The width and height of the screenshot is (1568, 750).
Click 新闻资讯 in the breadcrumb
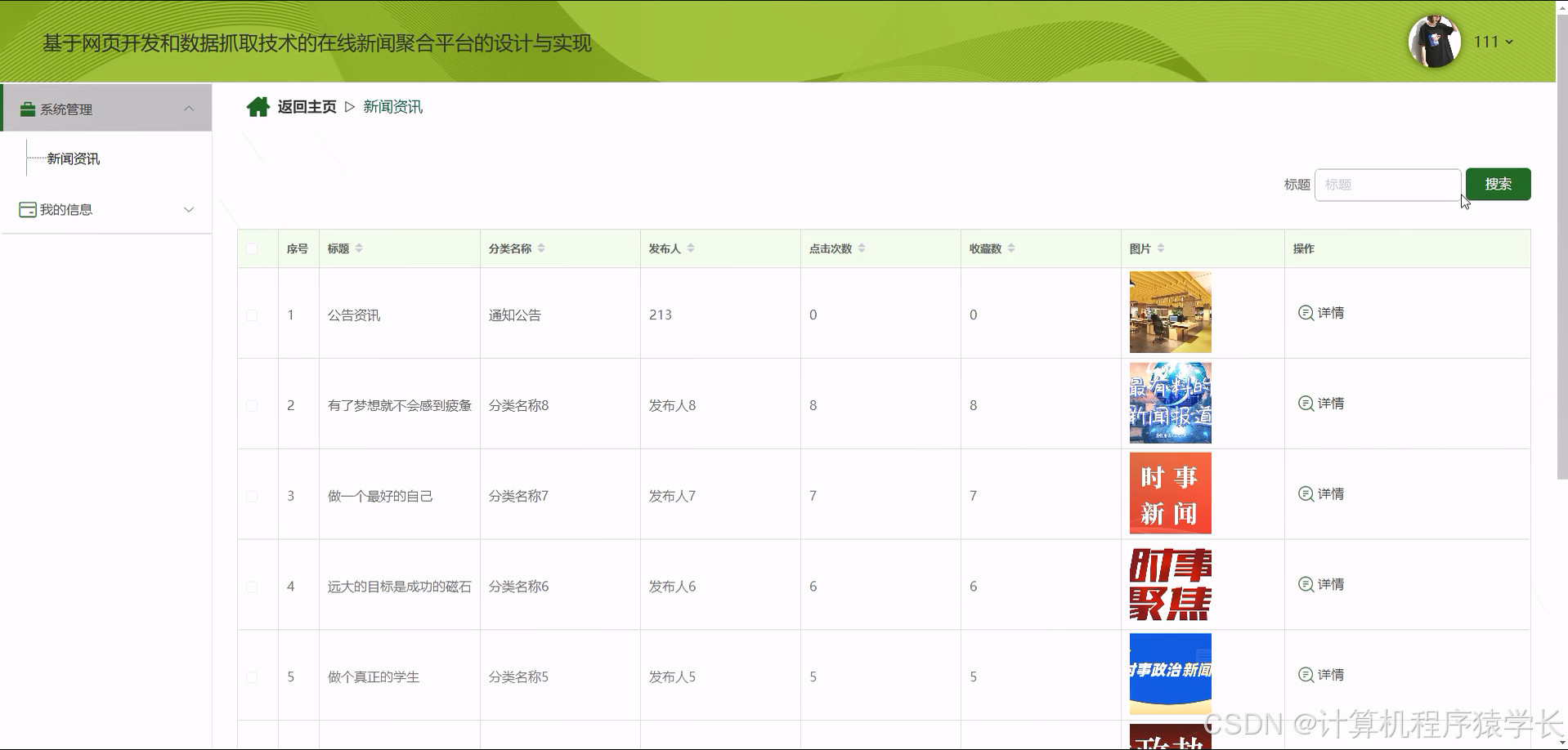tap(392, 107)
